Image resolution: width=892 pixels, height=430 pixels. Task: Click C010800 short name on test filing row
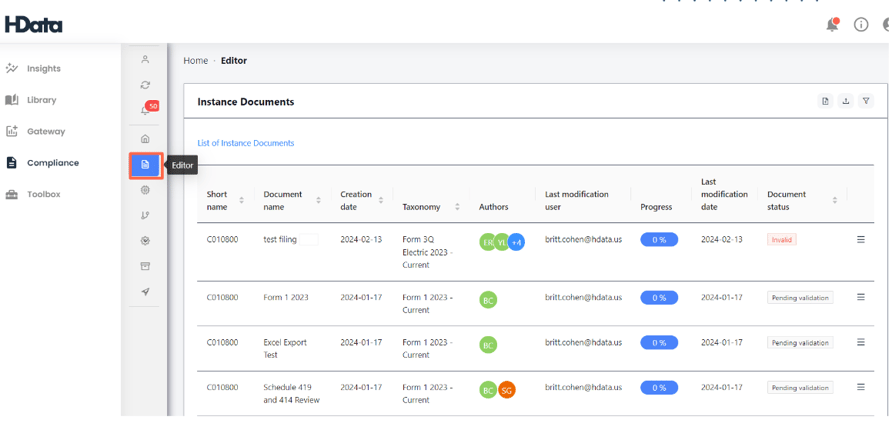pyautogui.click(x=222, y=239)
